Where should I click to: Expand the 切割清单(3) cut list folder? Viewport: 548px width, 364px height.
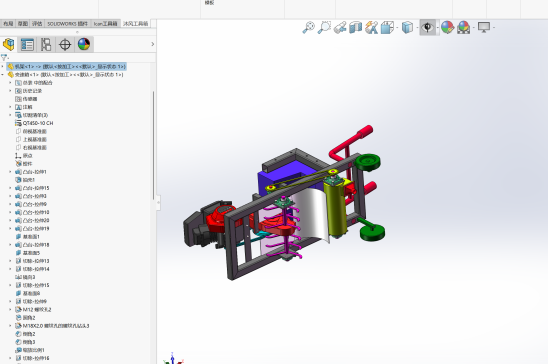pyautogui.click(x=10, y=115)
